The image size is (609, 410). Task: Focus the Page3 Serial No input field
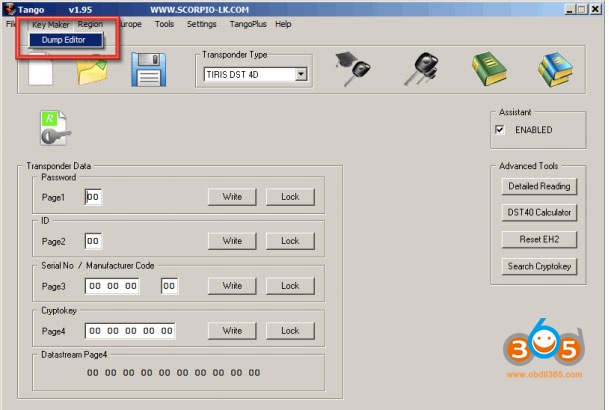(x=113, y=286)
